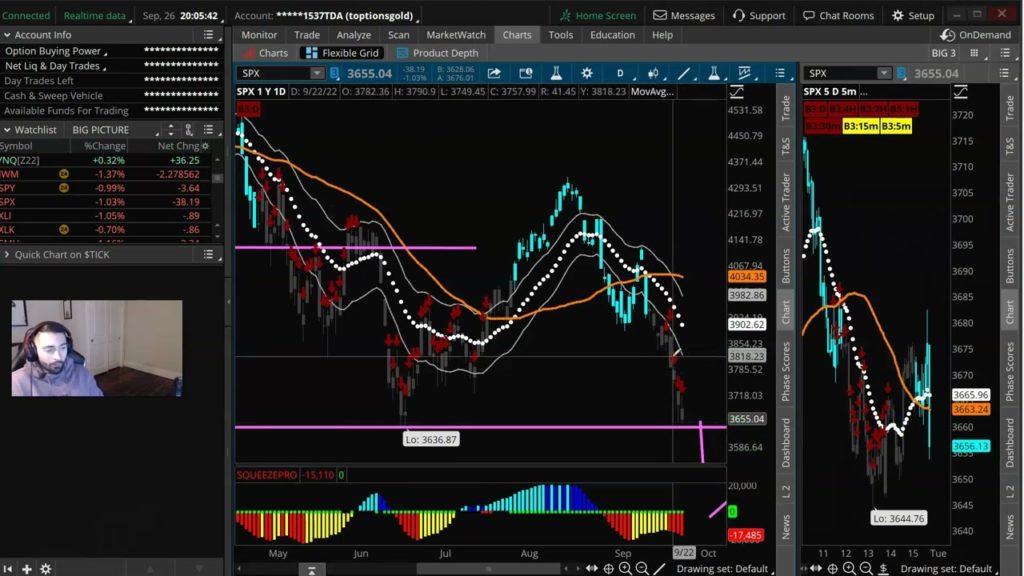The width and height of the screenshot is (1024, 576).
Task: Open the chart style candlestick menu
Action: (x=652, y=73)
